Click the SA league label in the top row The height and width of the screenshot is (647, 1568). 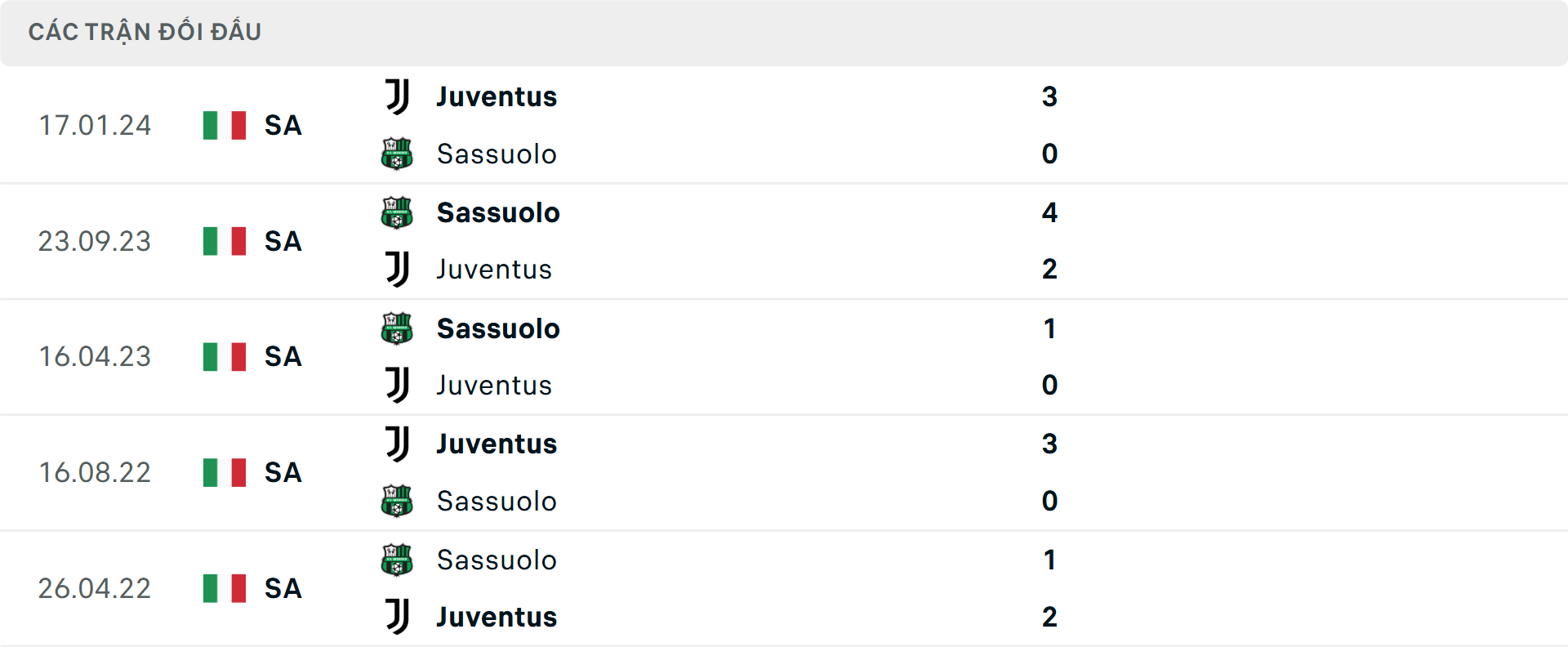tap(282, 125)
